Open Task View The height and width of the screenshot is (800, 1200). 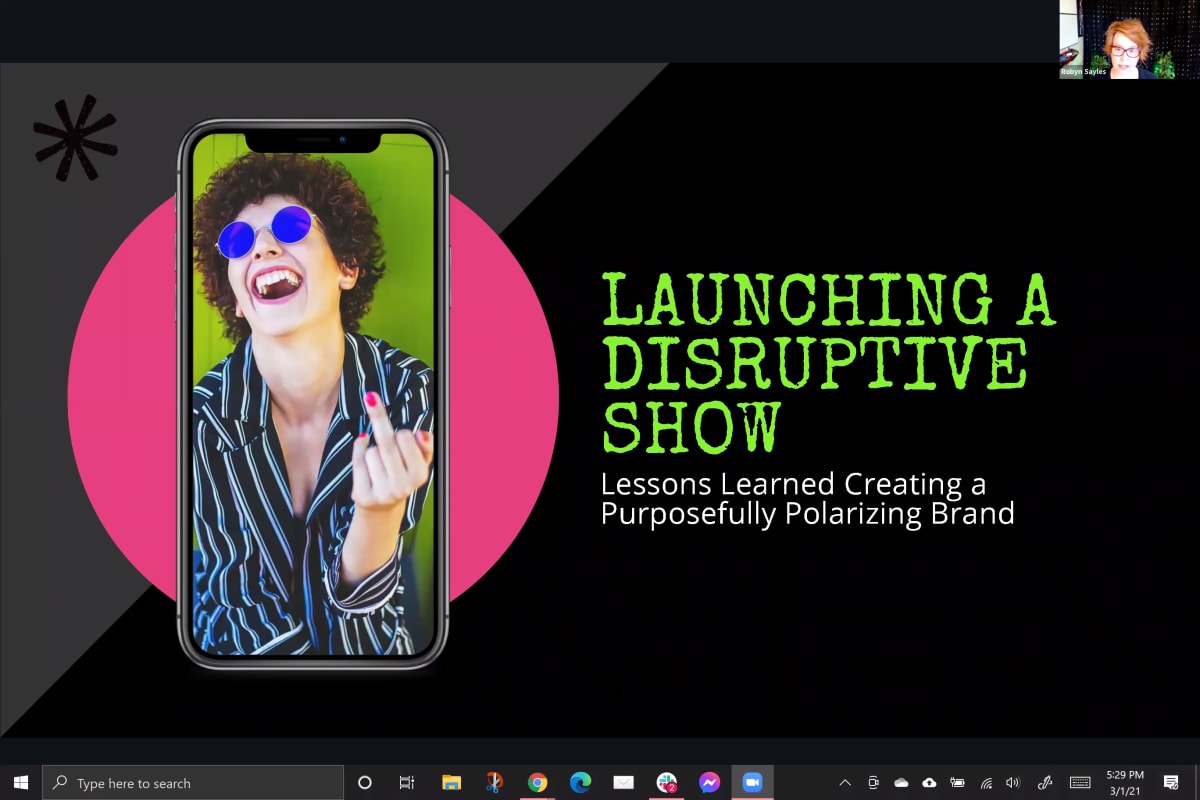tap(406, 782)
